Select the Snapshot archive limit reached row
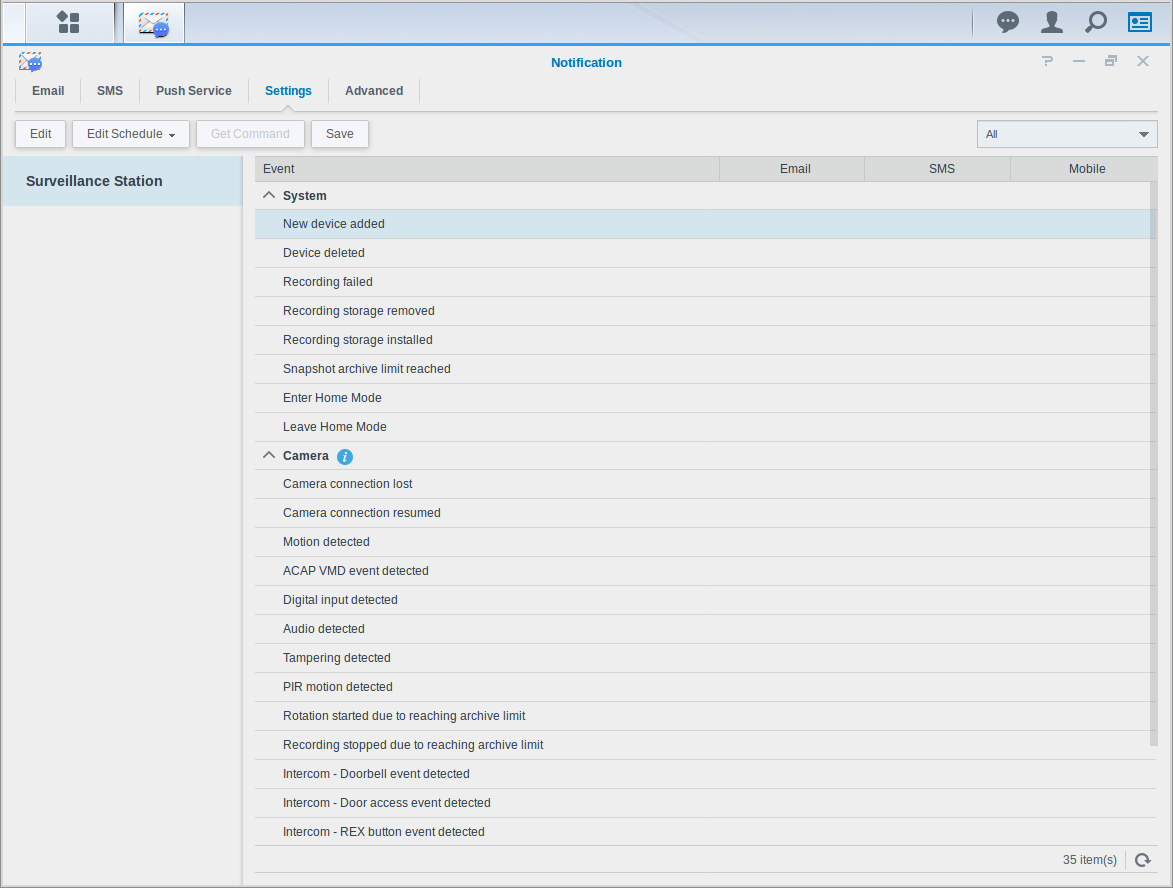Viewport: 1173px width, 888px height. 705,369
